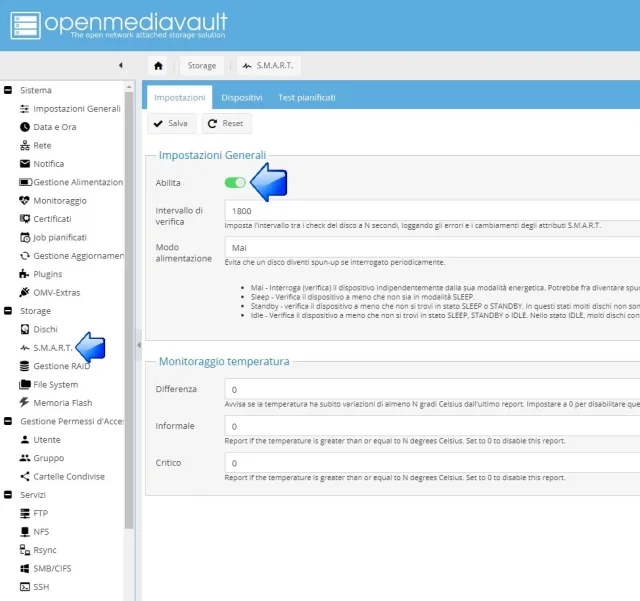
Task: Switch to the Test pianificati tab
Action: pos(306,98)
